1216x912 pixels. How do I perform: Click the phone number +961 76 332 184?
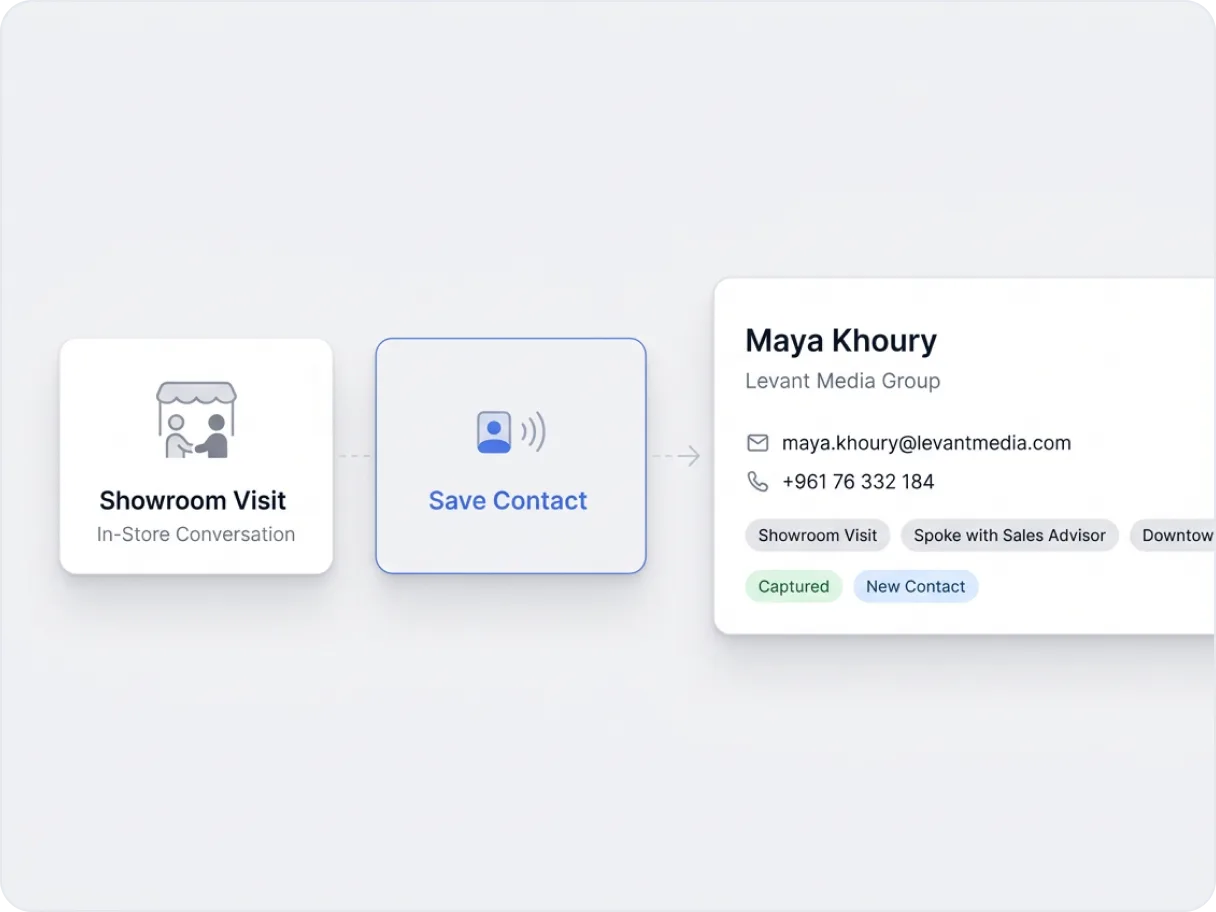[x=858, y=482]
